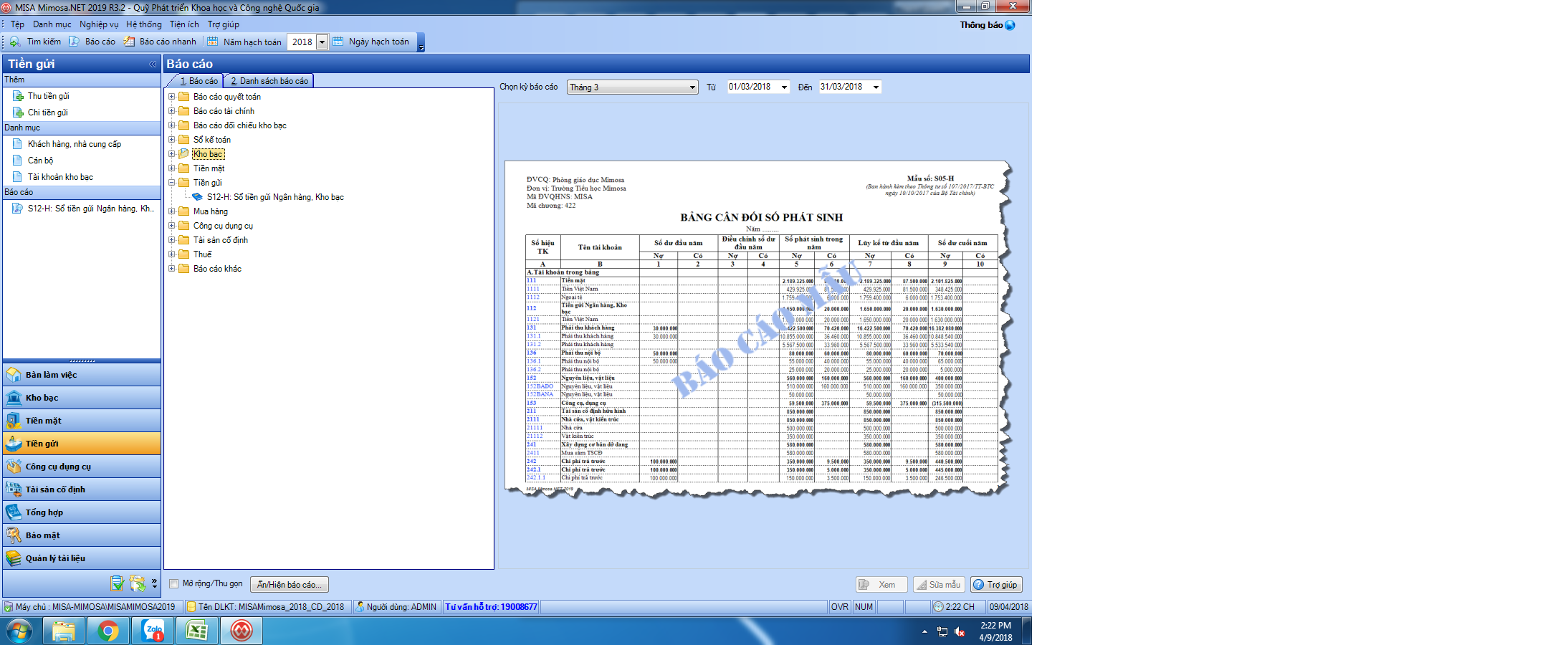Image resolution: width=1568 pixels, height=645 pixels.
Task: Open Tài khoản kho bạc list
Action: [x=60, y=177]
